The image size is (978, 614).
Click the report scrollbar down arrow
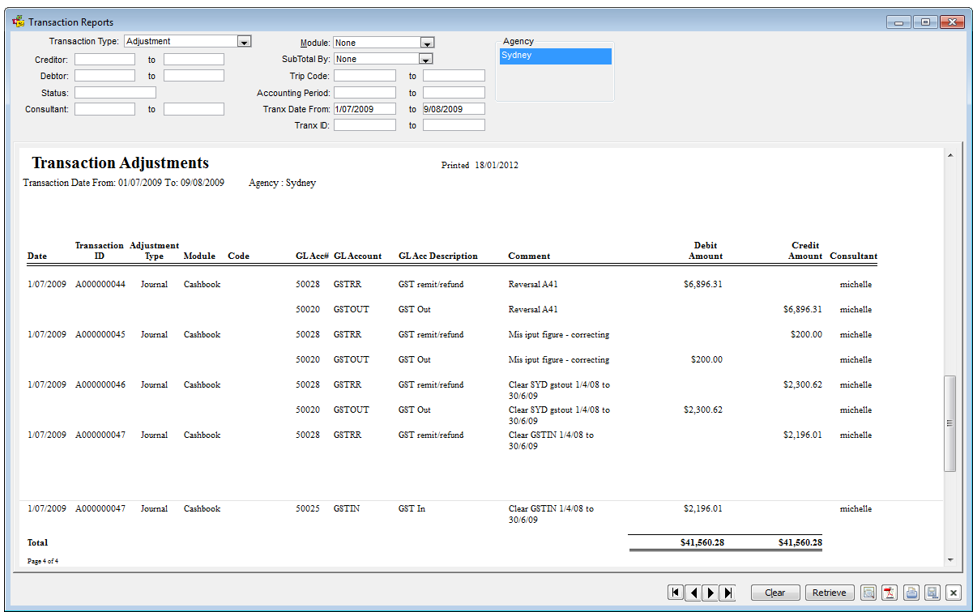[x=950, y=560]
